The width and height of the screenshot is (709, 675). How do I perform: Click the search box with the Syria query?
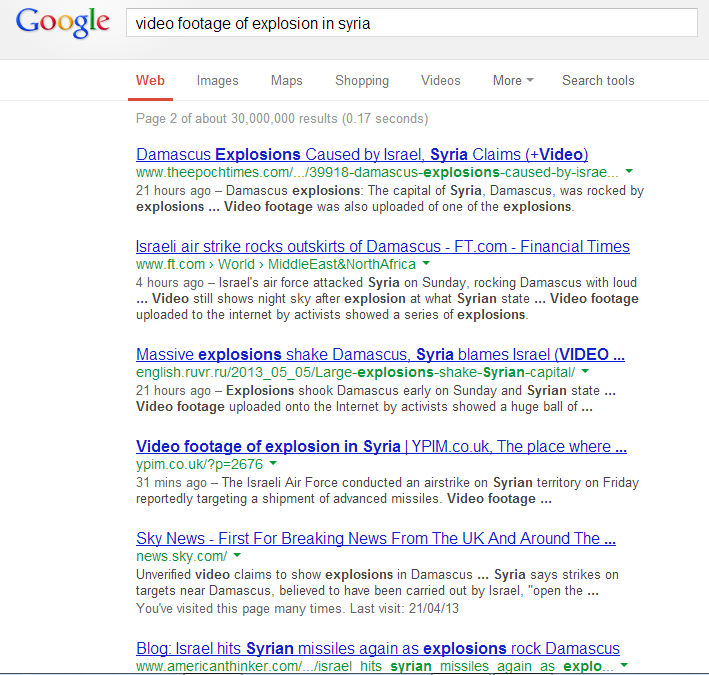[x=411, y=23]
